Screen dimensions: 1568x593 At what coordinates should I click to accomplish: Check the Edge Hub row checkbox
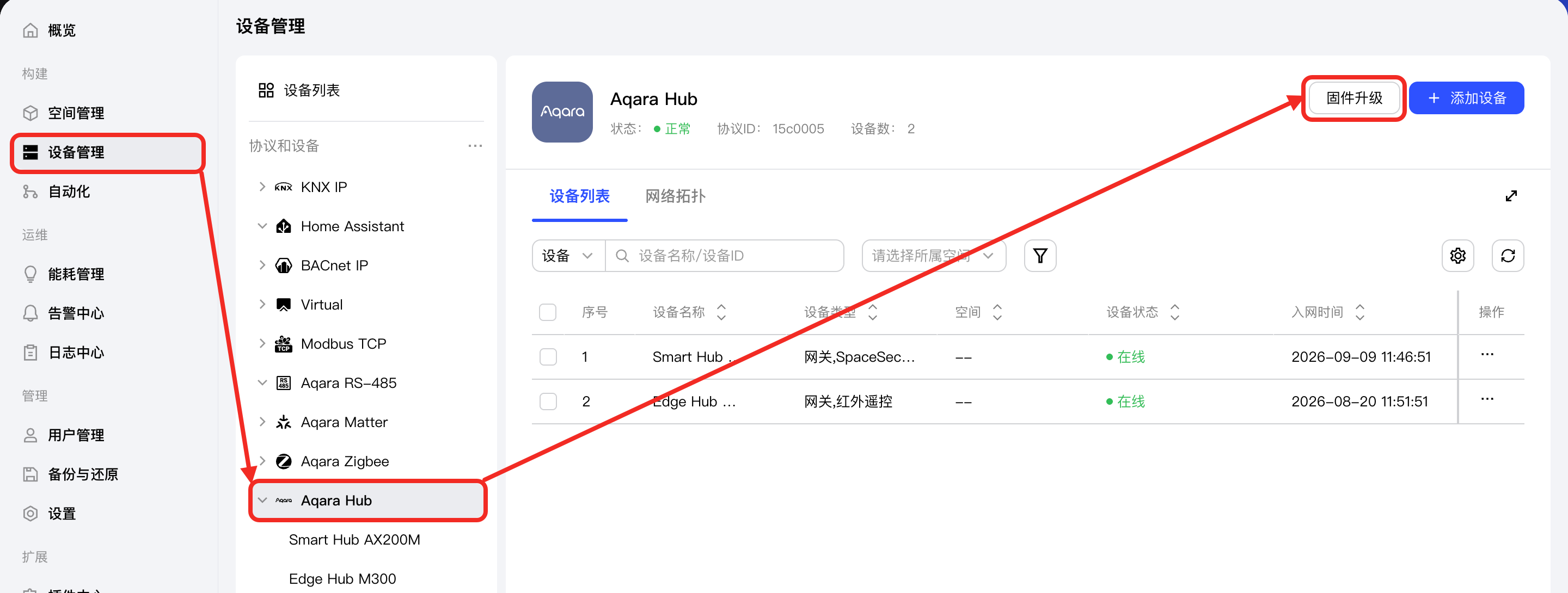coord(548,401)
